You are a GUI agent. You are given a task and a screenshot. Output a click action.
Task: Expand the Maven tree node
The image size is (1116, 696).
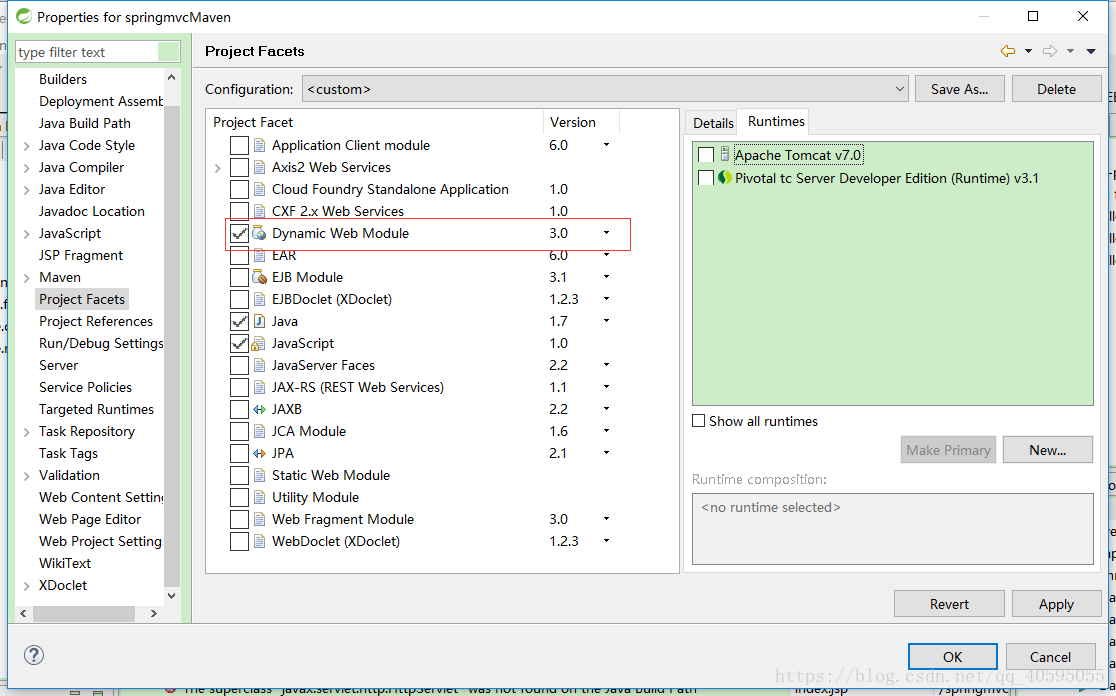point(26,278)
